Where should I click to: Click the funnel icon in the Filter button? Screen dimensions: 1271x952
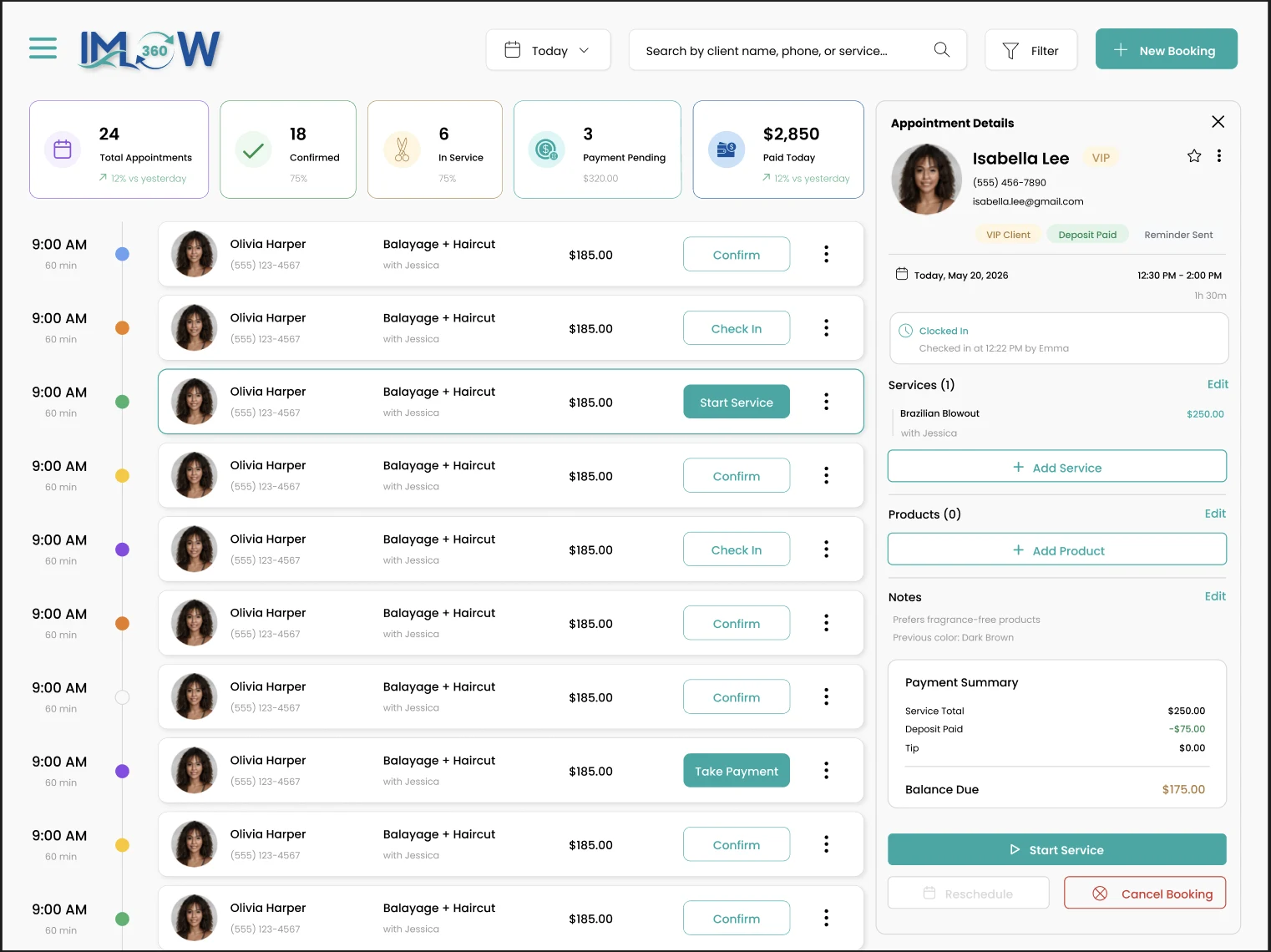click(1010, 51)
